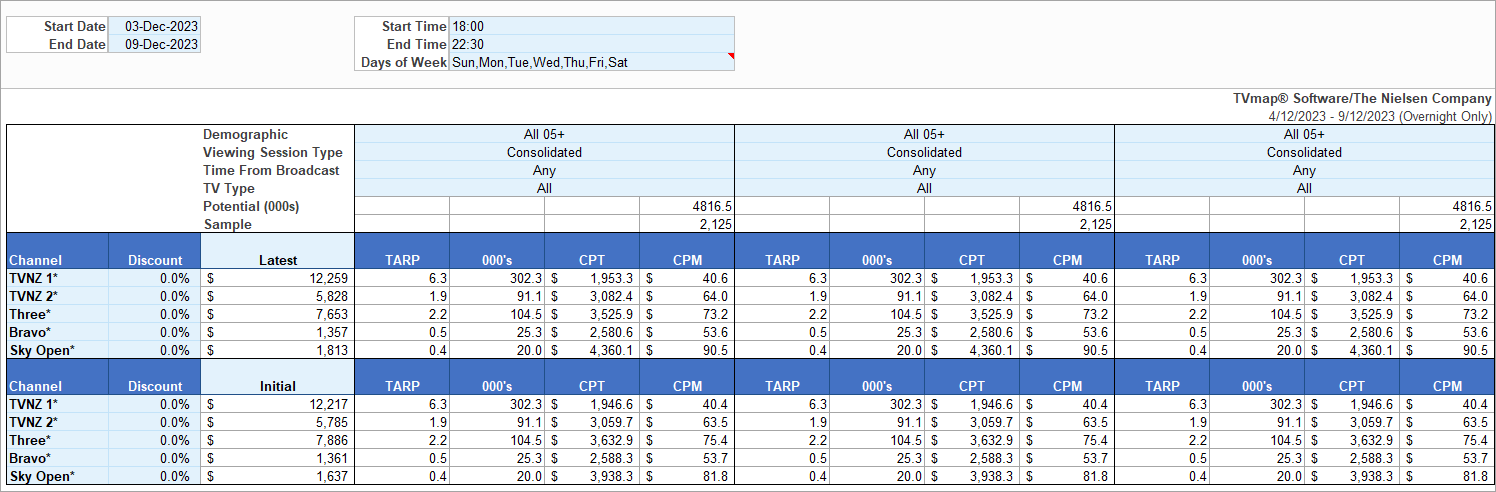This screenshot has height=492, width=1496.
Task: Select the Start Date value 03-Dec-2023
Action: click(155, 26)
